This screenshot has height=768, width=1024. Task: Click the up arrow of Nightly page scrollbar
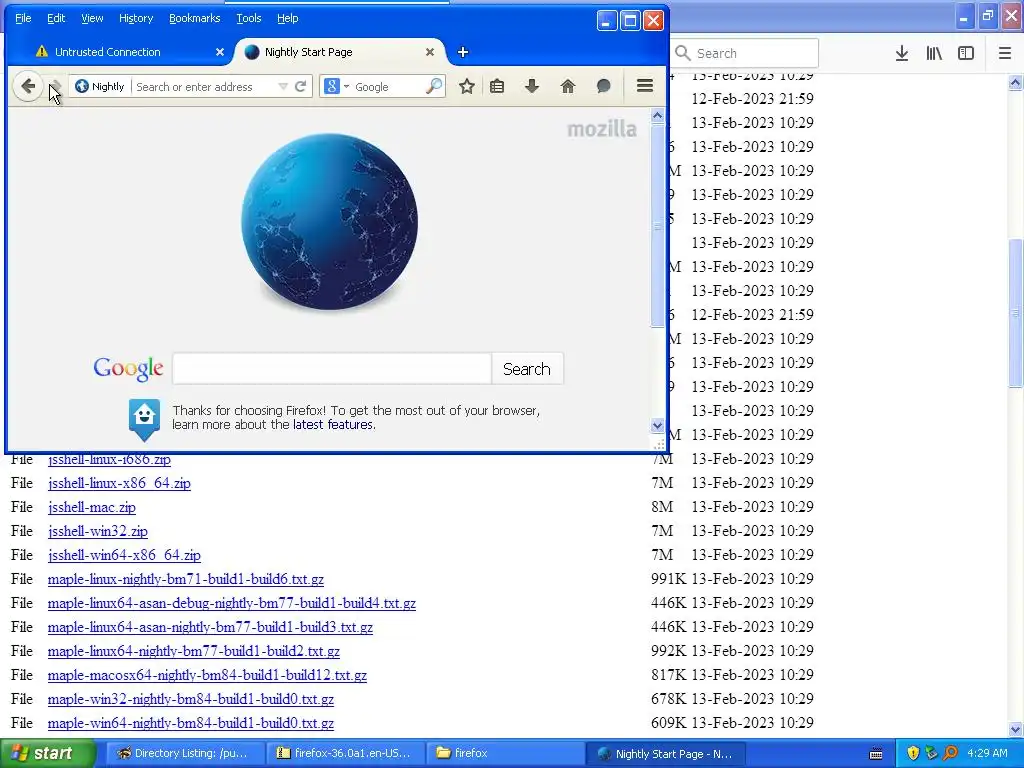658,116
